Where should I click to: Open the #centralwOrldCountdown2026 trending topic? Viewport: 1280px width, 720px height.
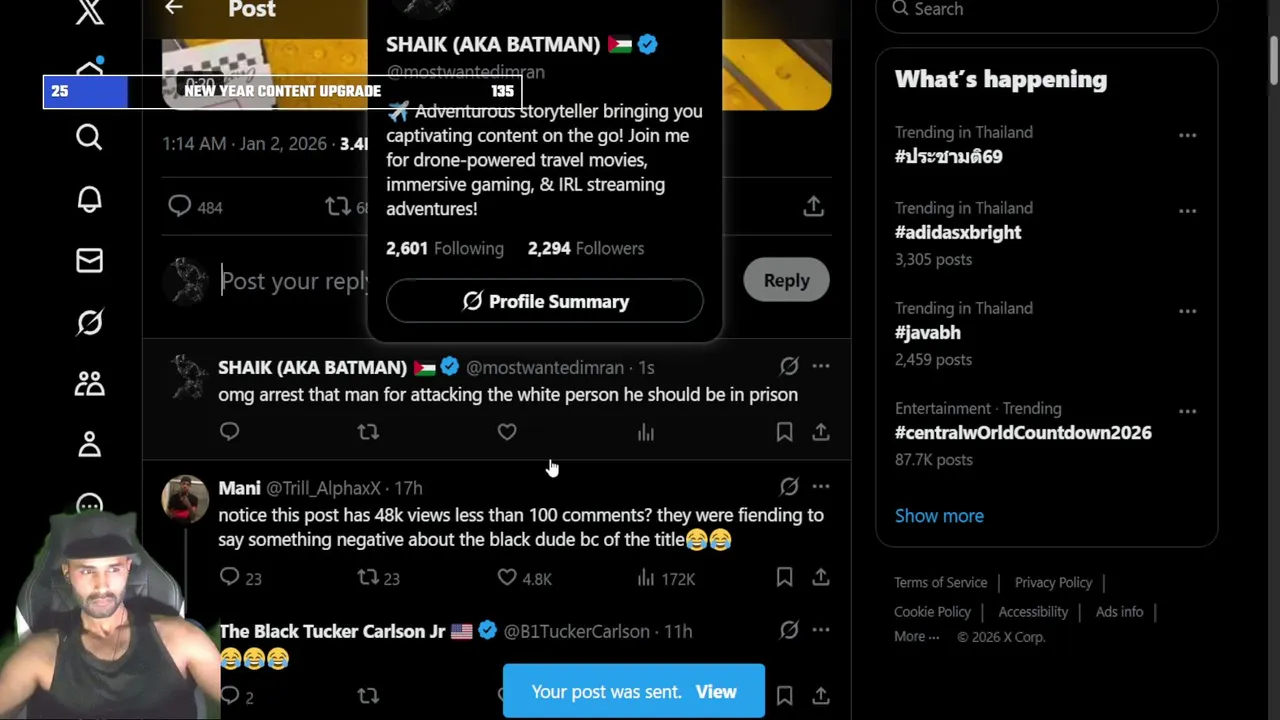(x=1023, y=433)
